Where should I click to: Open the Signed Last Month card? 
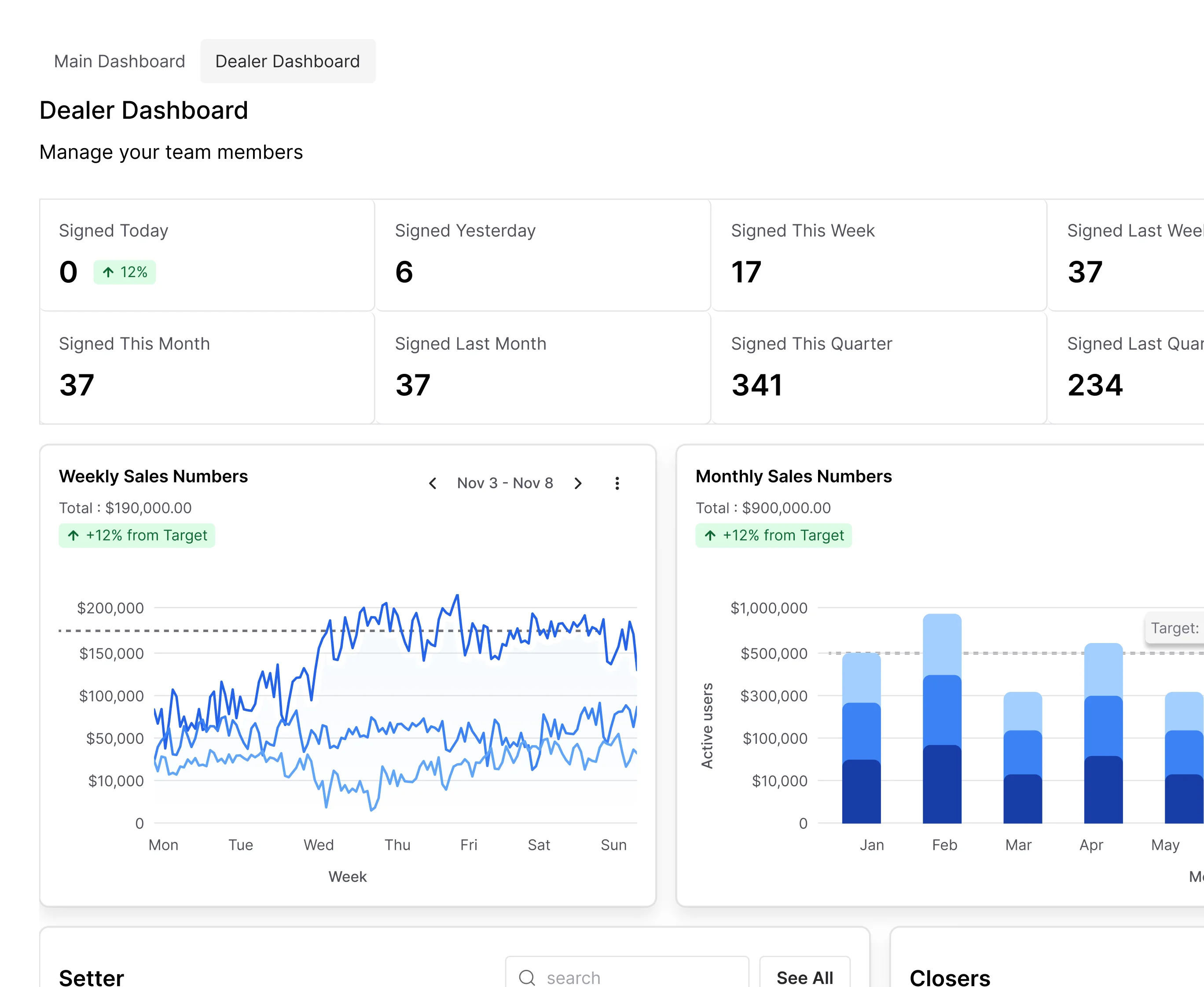543,369
